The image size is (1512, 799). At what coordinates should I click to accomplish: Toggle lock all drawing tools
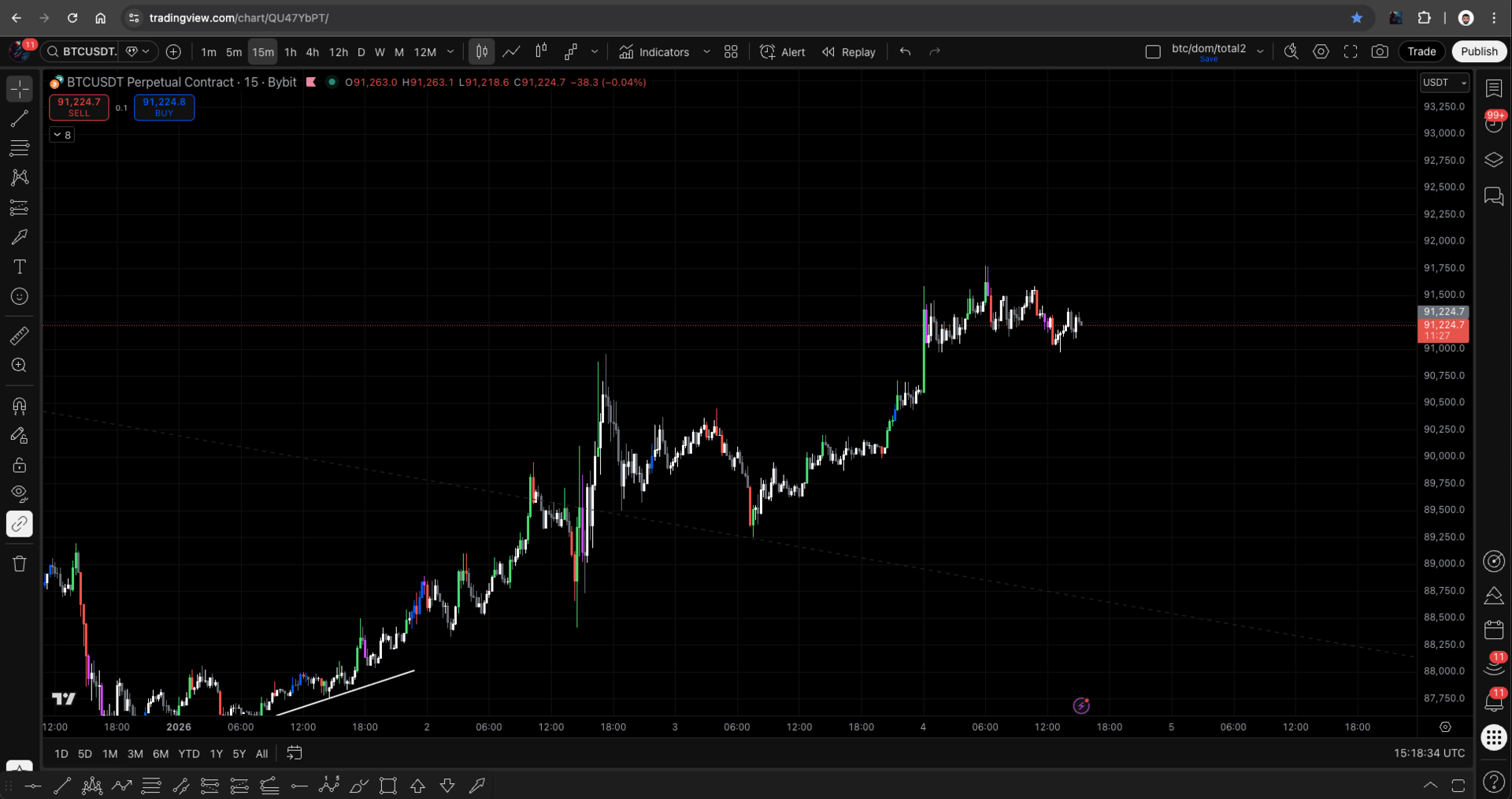tap(20, 465)
